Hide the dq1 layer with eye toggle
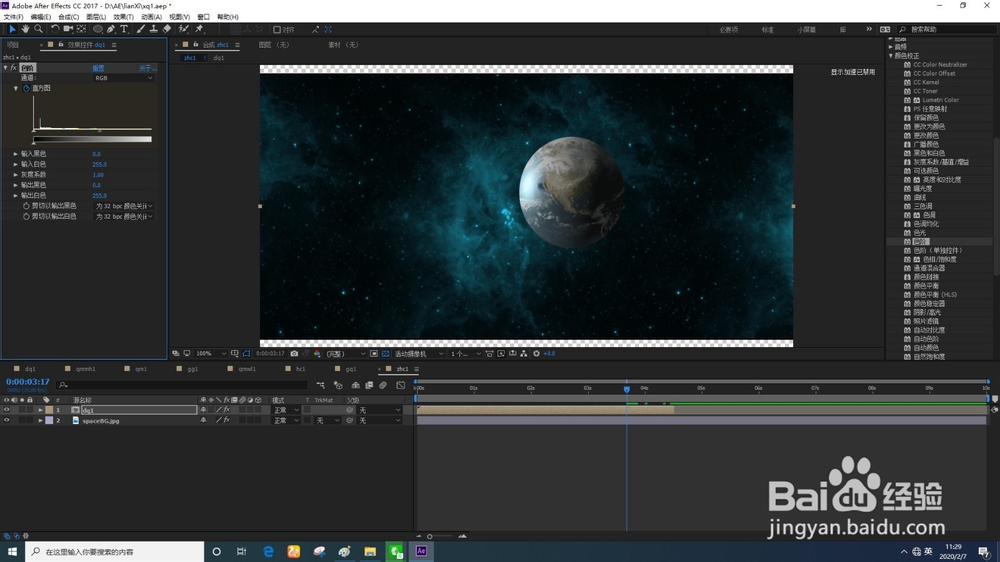Image resolution: width=1000 pixels, height=562 pixels. 6,410
